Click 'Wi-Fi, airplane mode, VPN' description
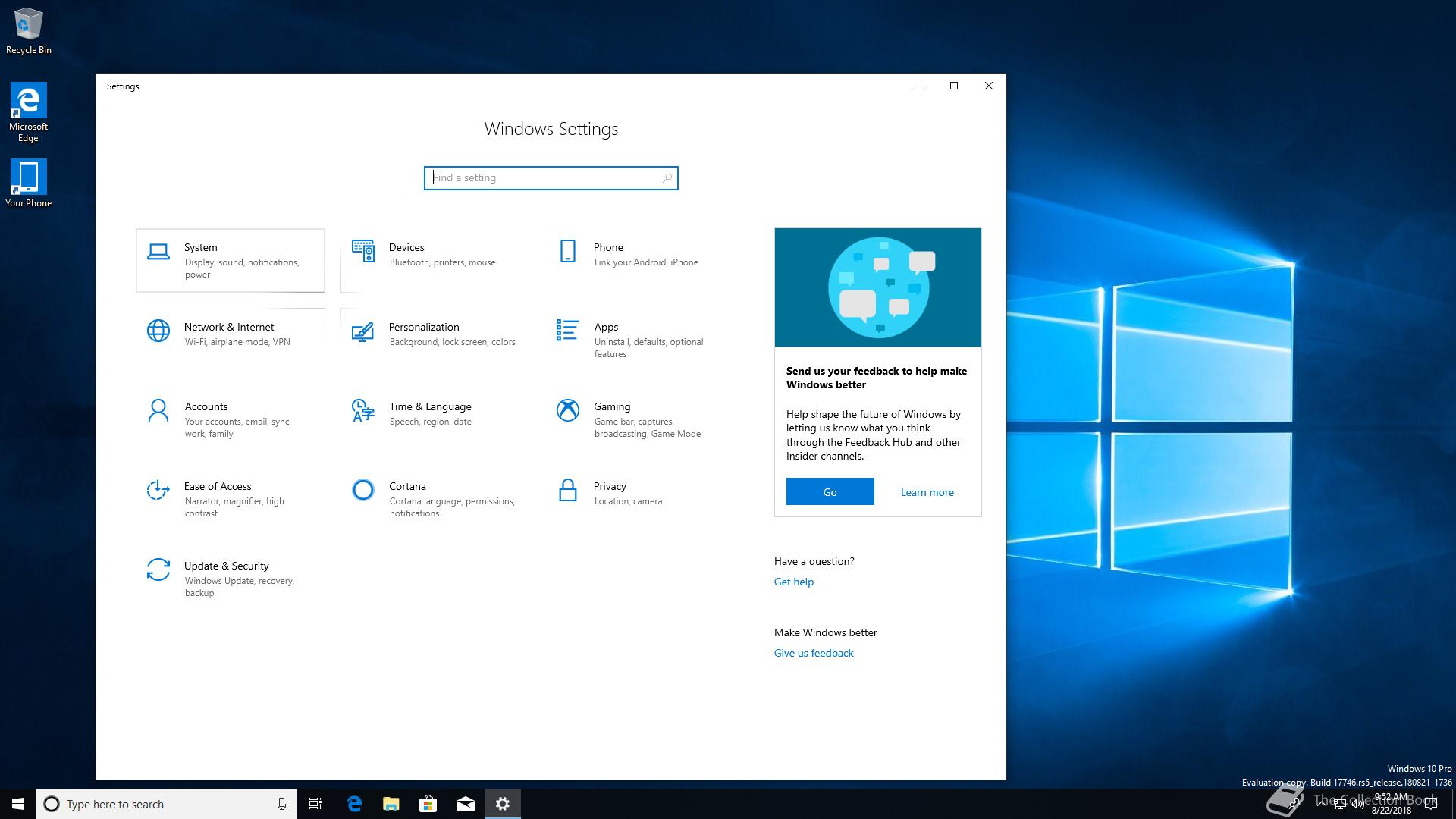Image resolution: width=1456 pixels, height=819 pixels. tap(237, 342)
